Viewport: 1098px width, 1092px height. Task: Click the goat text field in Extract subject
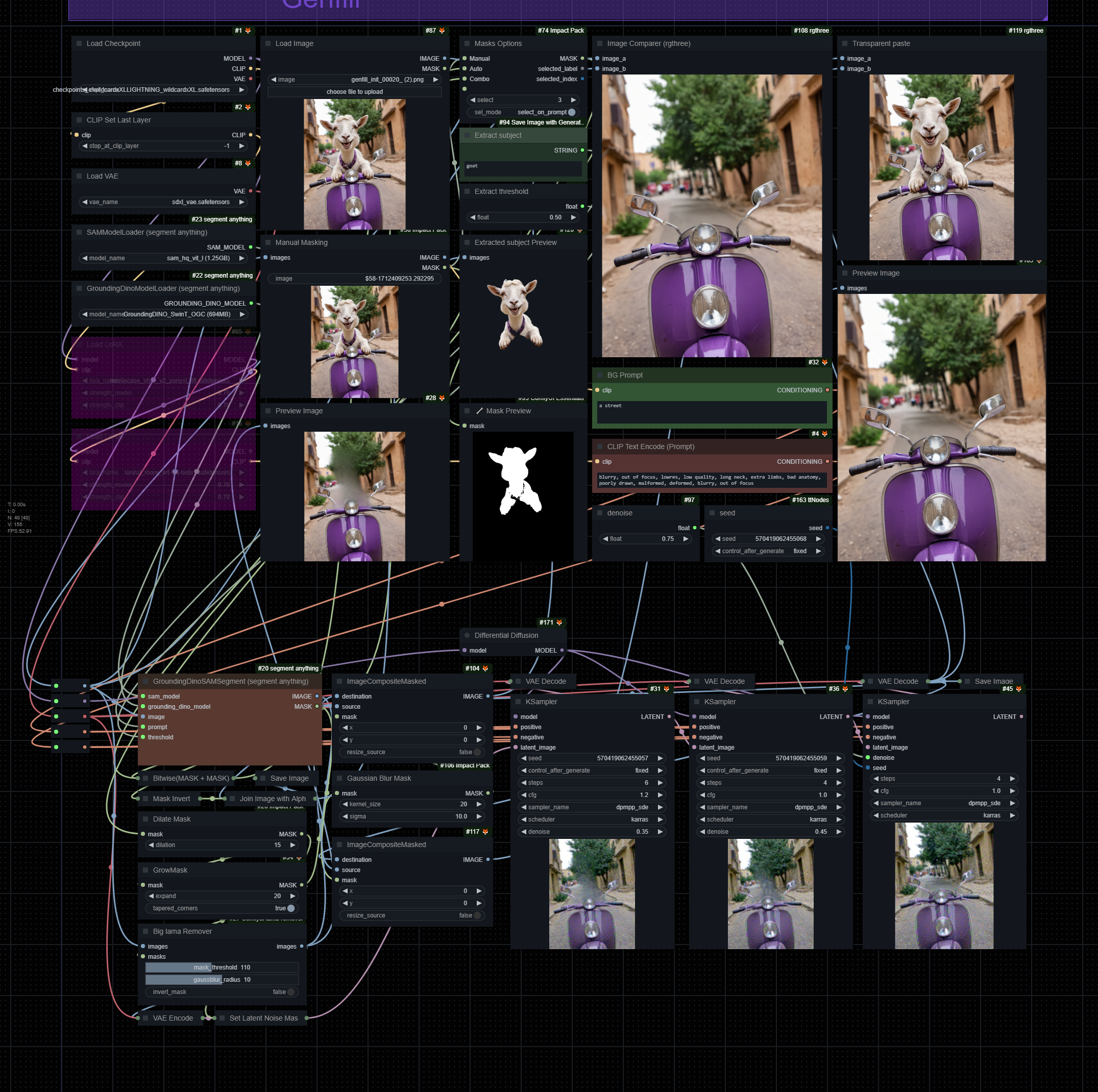(523, 168)
